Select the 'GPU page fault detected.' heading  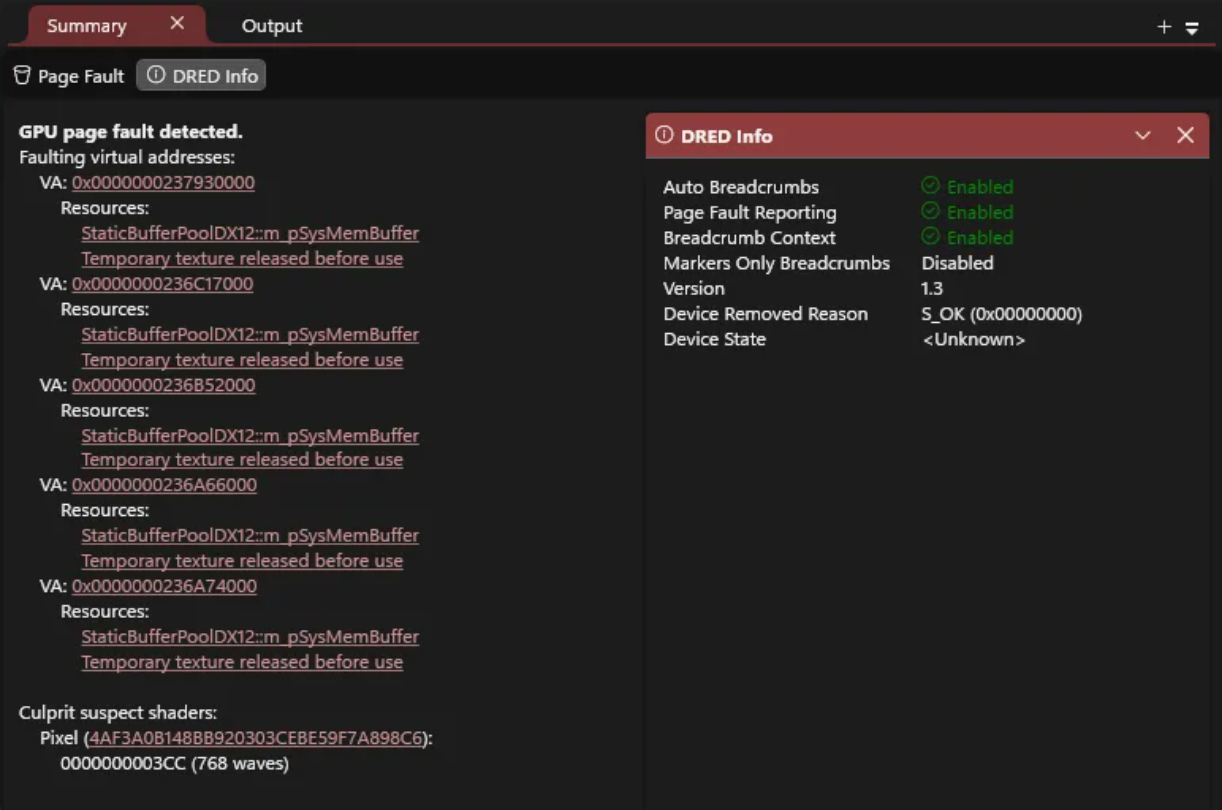(131, 132)
